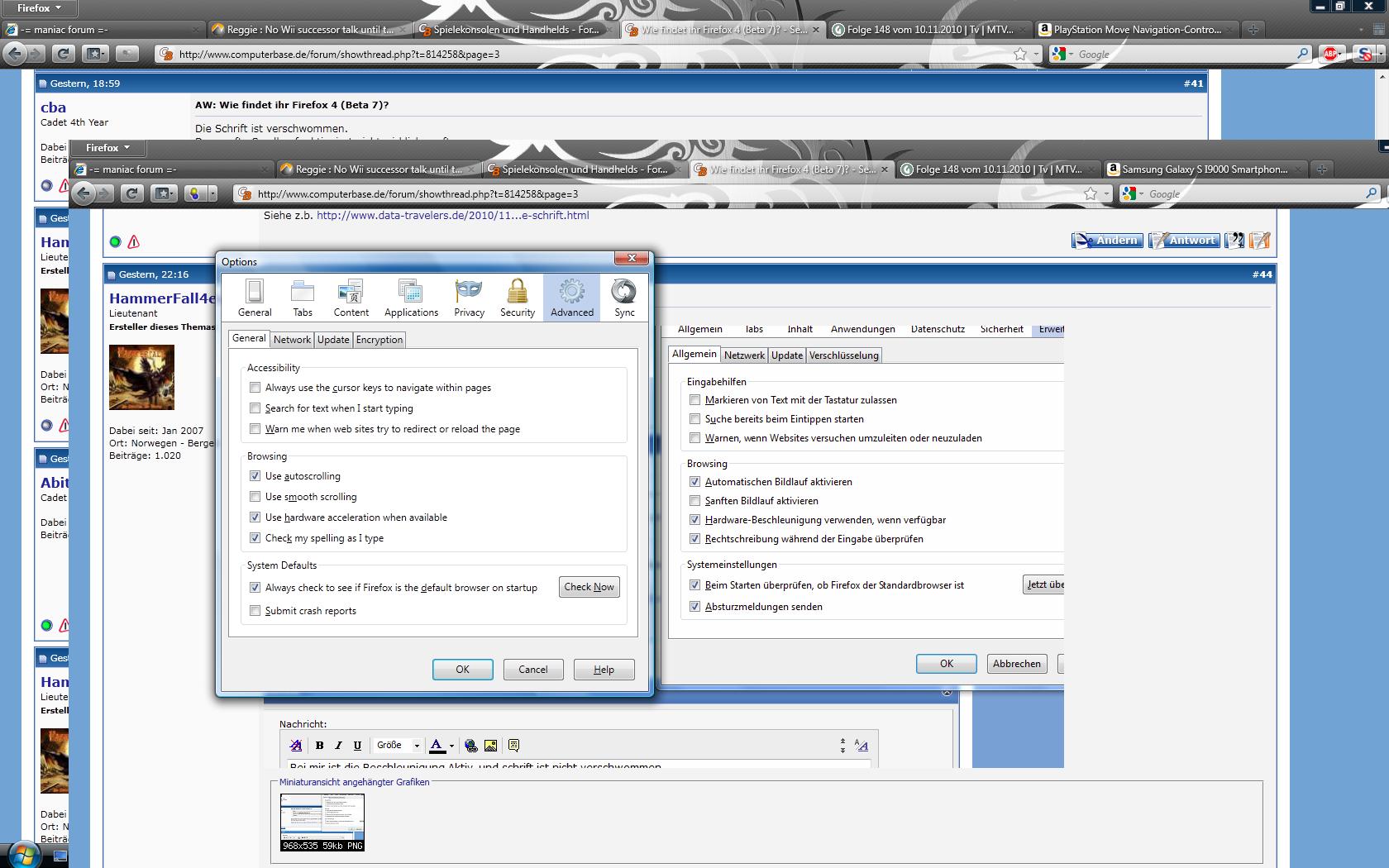This screenshot has width=1389, height=868.
Task: Remove text formatting in the message editor
Action: coord(296,745)
